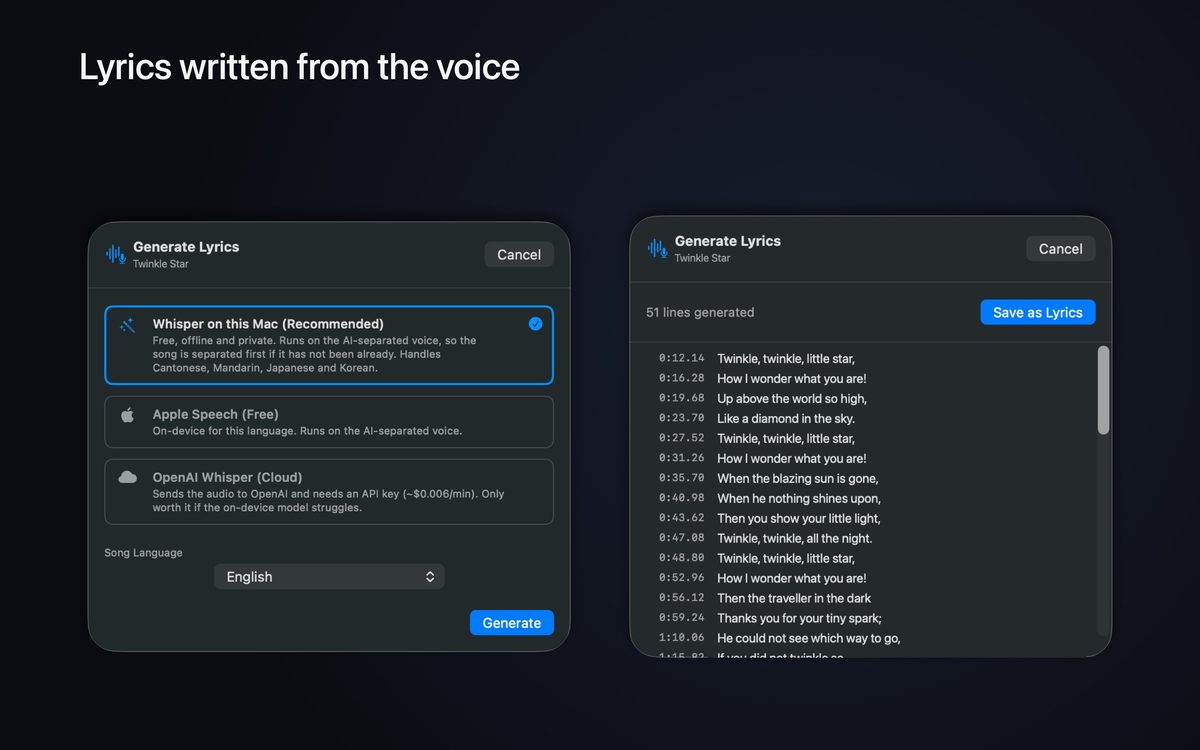Click the 0:31.26 timestamp

tap(682, 458)
